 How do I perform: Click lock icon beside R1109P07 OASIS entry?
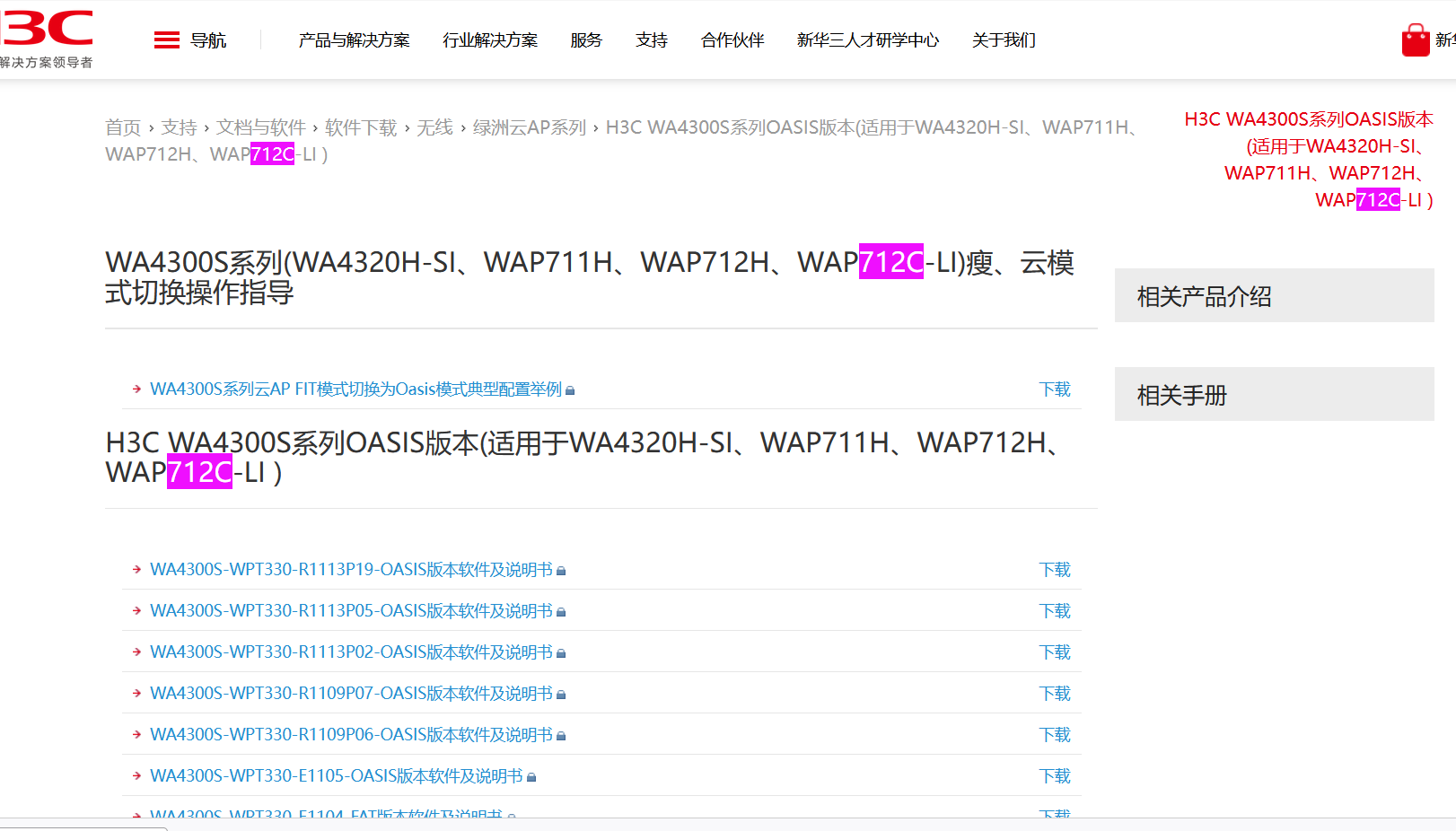561,695
